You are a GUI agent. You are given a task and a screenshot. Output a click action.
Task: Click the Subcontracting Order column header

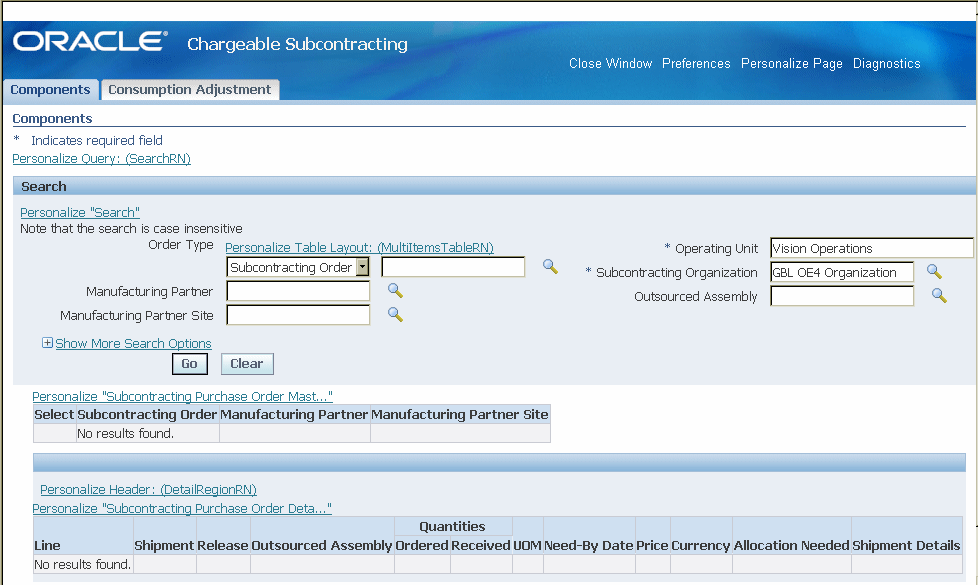pyautogui.click(x=147, y=415)
